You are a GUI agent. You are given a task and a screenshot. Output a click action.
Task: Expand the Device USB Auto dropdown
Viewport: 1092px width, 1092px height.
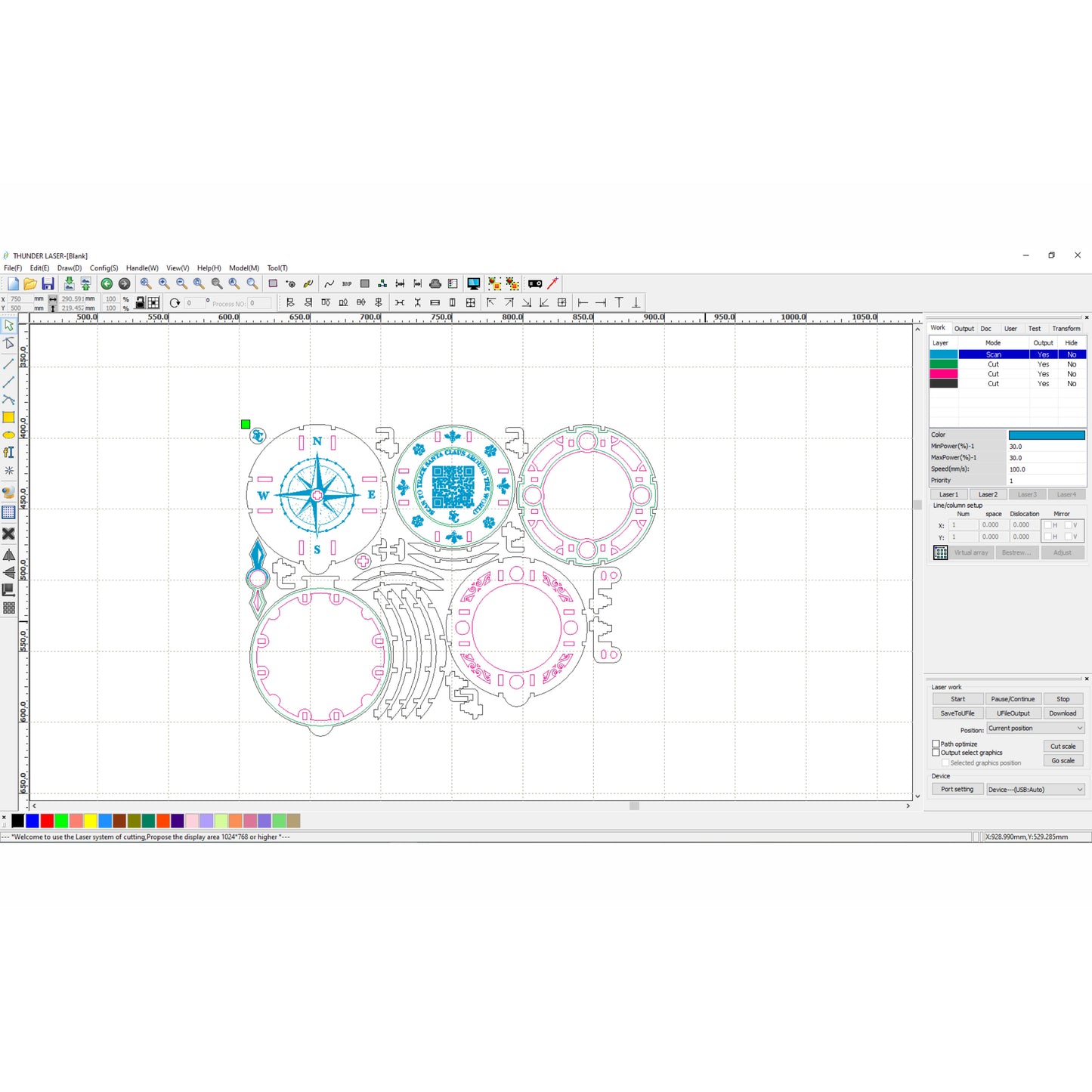[1035, 790]
